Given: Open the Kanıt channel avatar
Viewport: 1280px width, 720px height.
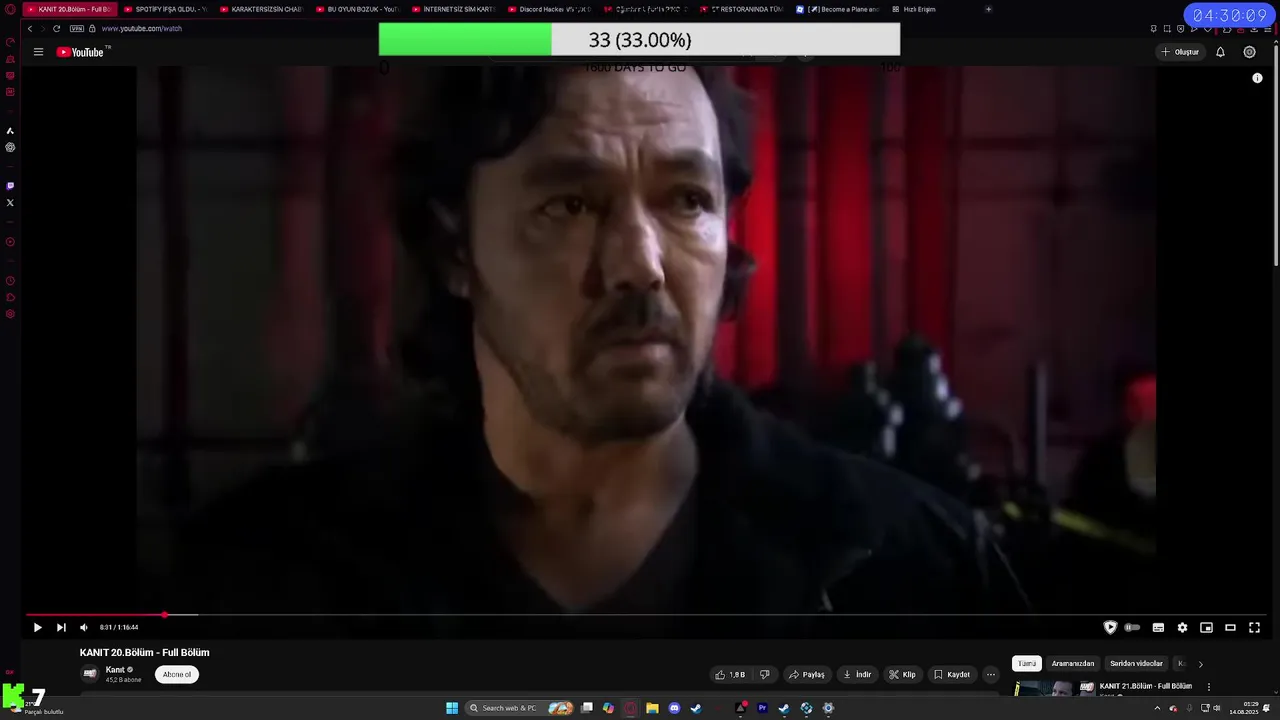Looking at the screenshot, I should tap(90, 674).
